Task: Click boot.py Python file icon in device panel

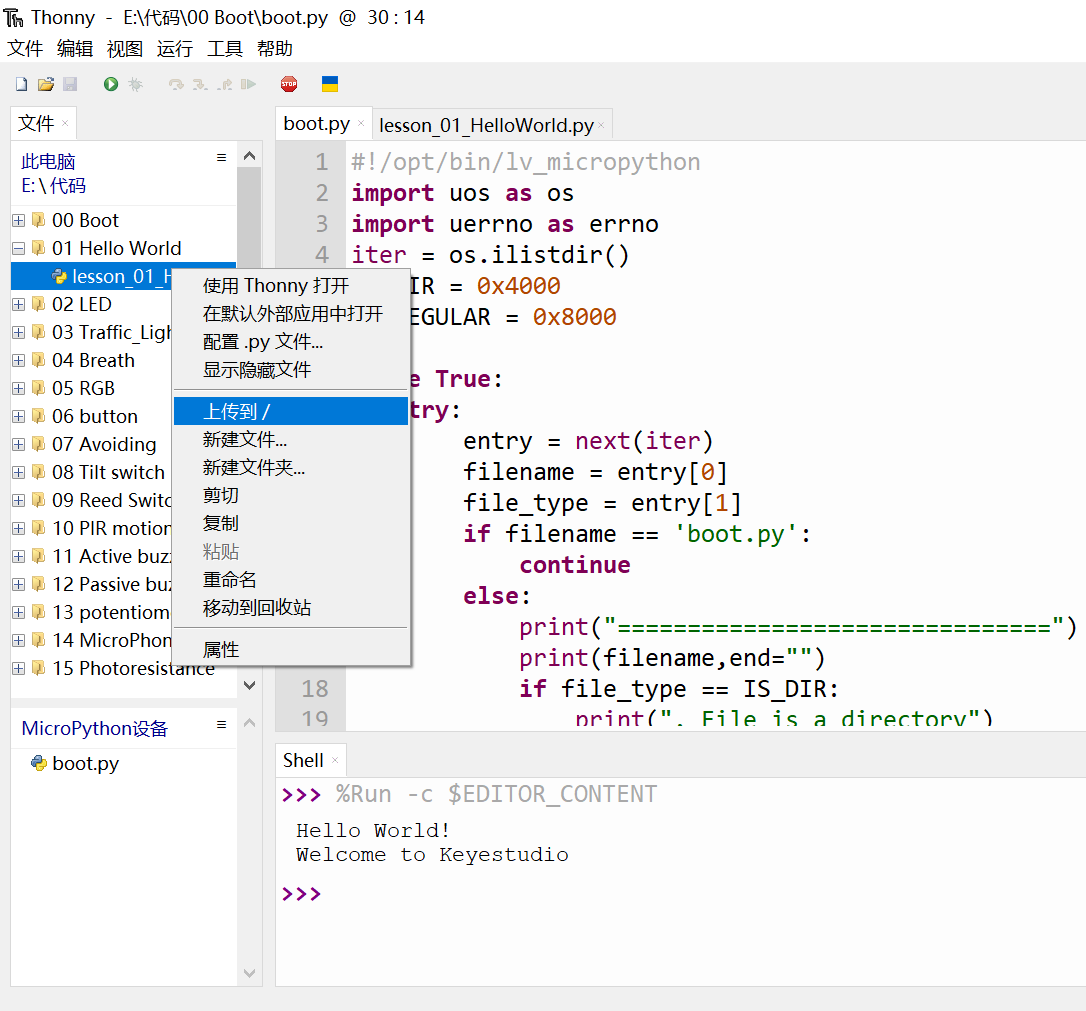Action: [38, 763]
